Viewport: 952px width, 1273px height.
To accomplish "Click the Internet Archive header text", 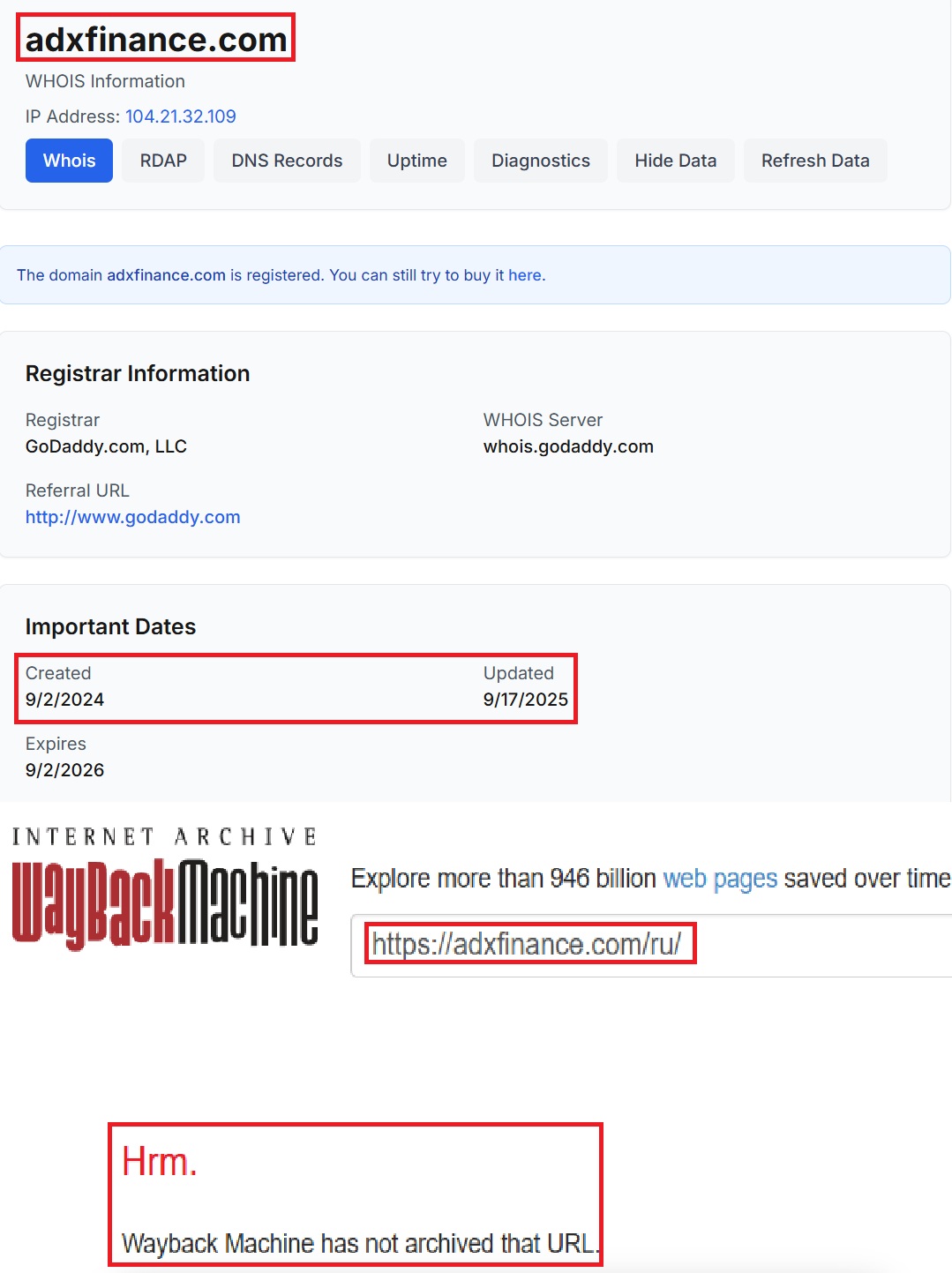I will click(165, 836).
